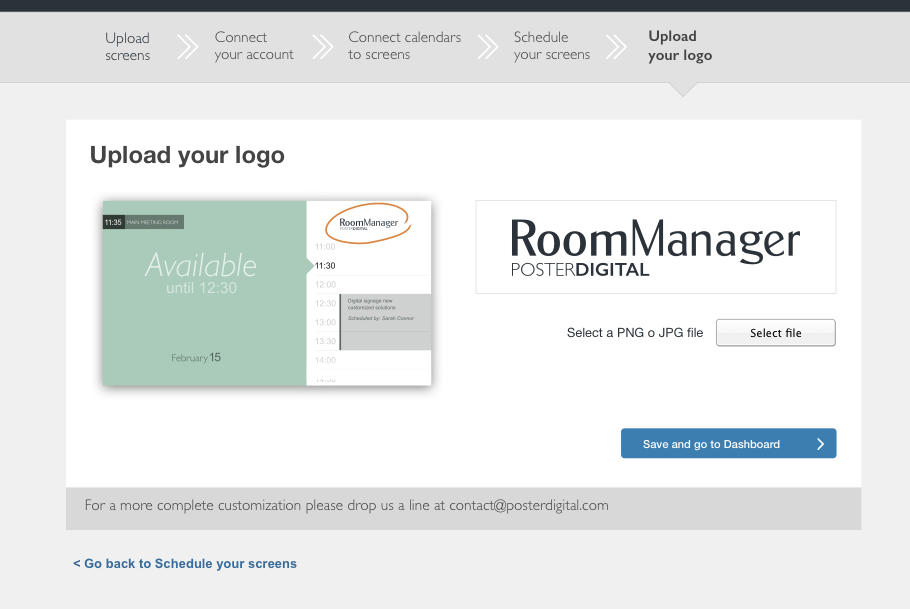The width and height of the screenshot is (910, 609).
Task: Click the chevron after Schedule your screens
Action: (x=616, y=47)
